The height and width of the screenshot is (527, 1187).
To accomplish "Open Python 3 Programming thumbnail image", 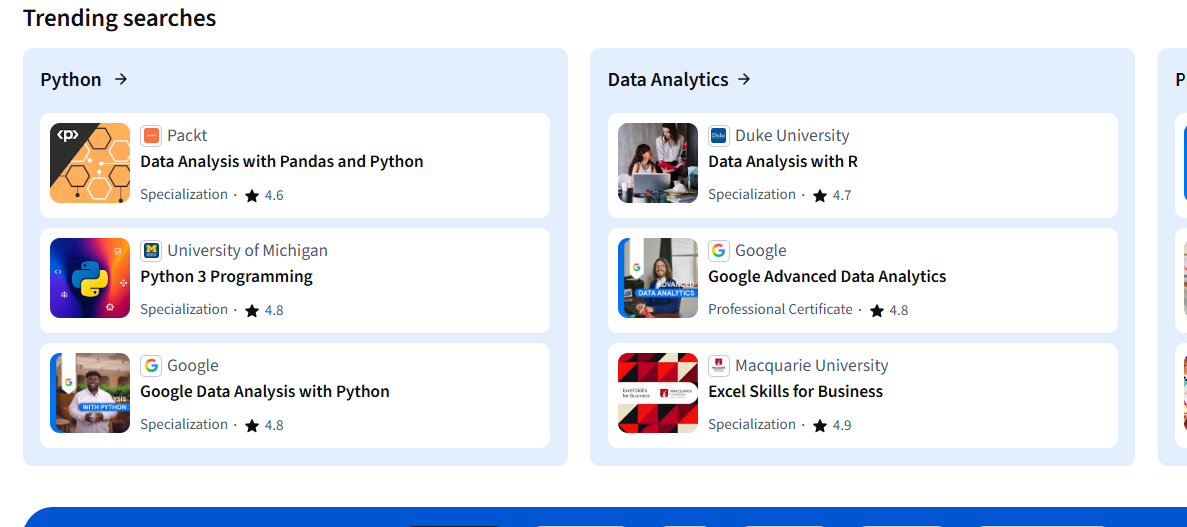I will click(90, 278).
